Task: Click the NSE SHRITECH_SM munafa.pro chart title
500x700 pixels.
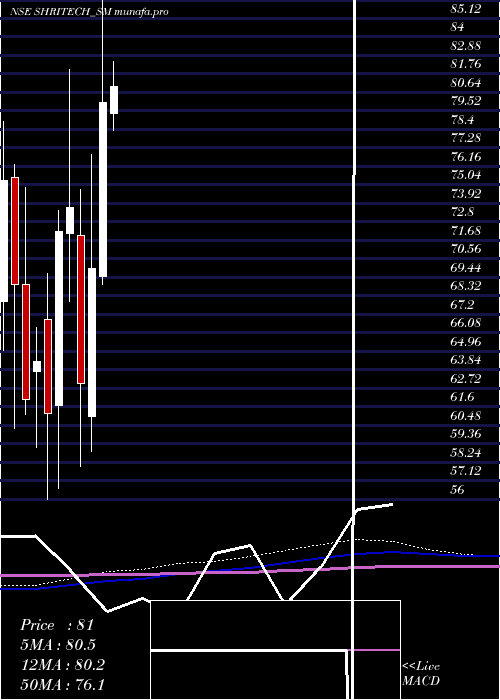Action: click(89, 12)
